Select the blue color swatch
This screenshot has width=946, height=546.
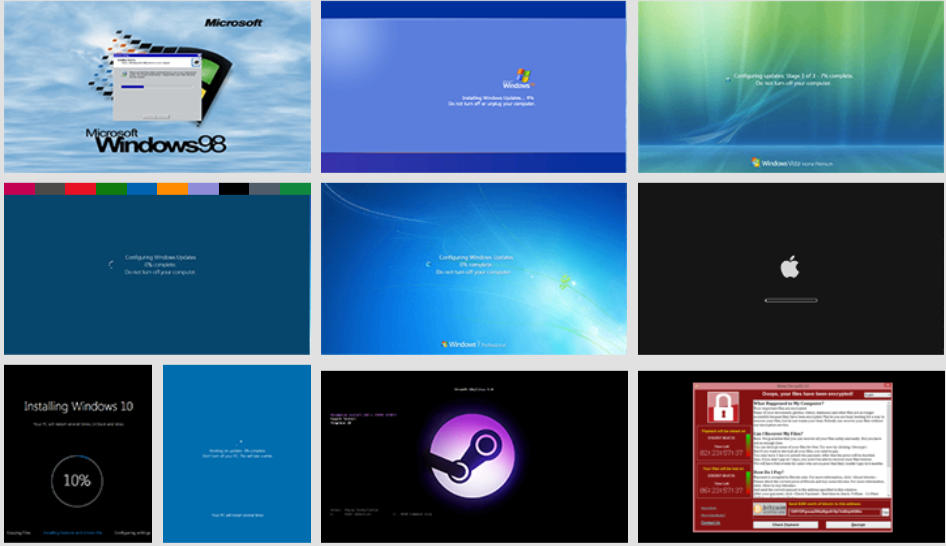click(142, 189)
